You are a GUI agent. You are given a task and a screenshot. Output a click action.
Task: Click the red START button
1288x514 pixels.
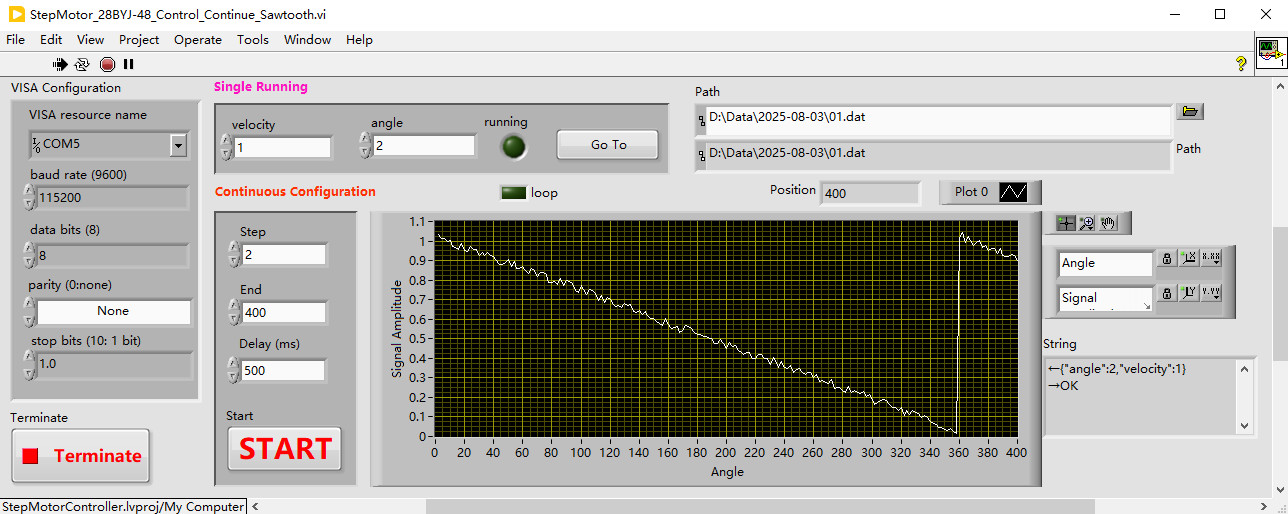point(285,449)
